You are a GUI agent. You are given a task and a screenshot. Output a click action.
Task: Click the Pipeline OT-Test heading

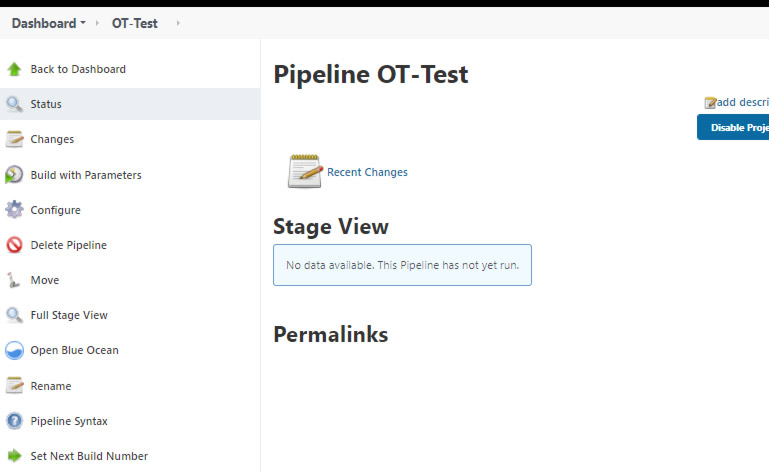371,75
